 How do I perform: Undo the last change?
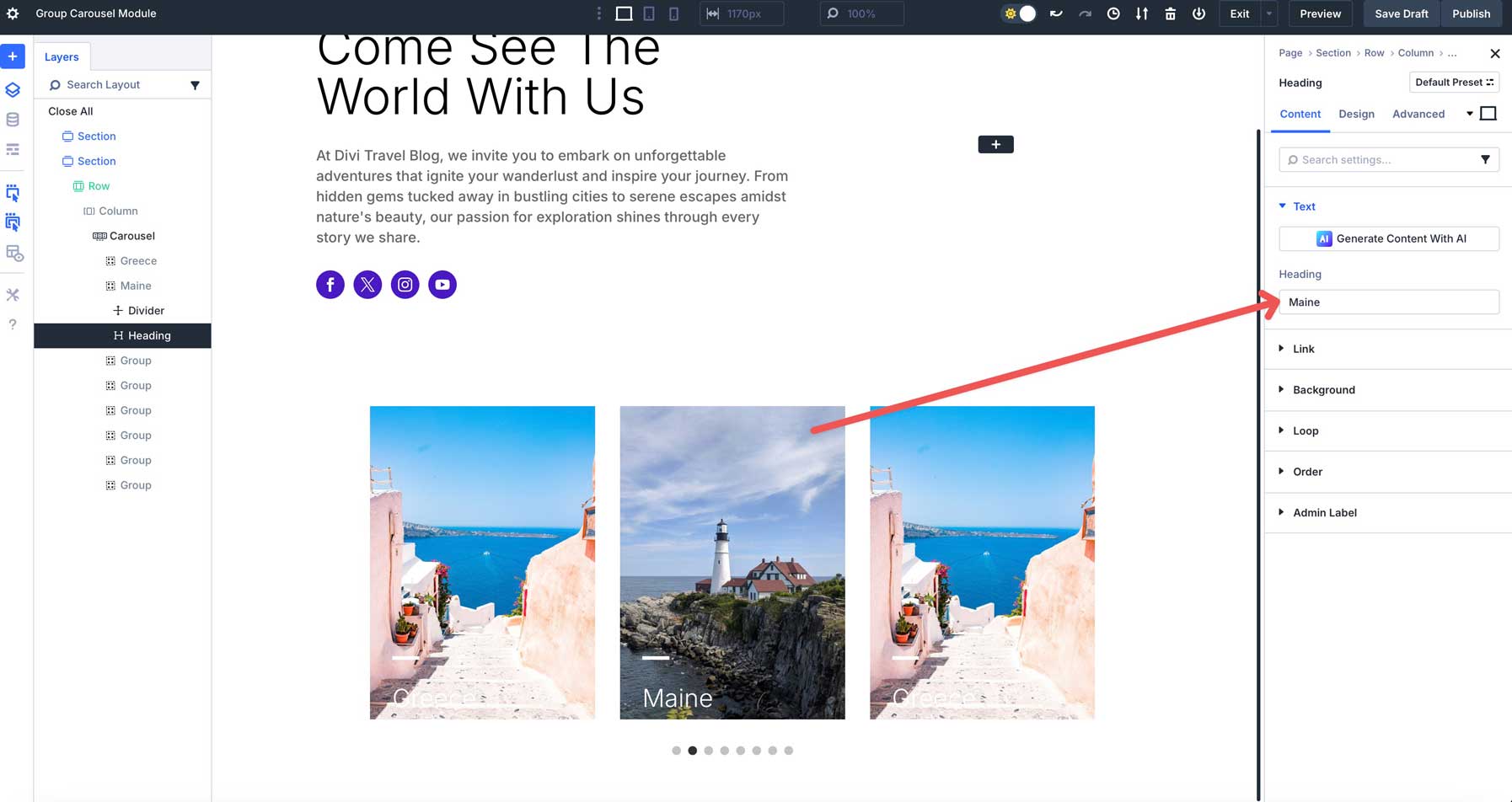click(1056, 13)
